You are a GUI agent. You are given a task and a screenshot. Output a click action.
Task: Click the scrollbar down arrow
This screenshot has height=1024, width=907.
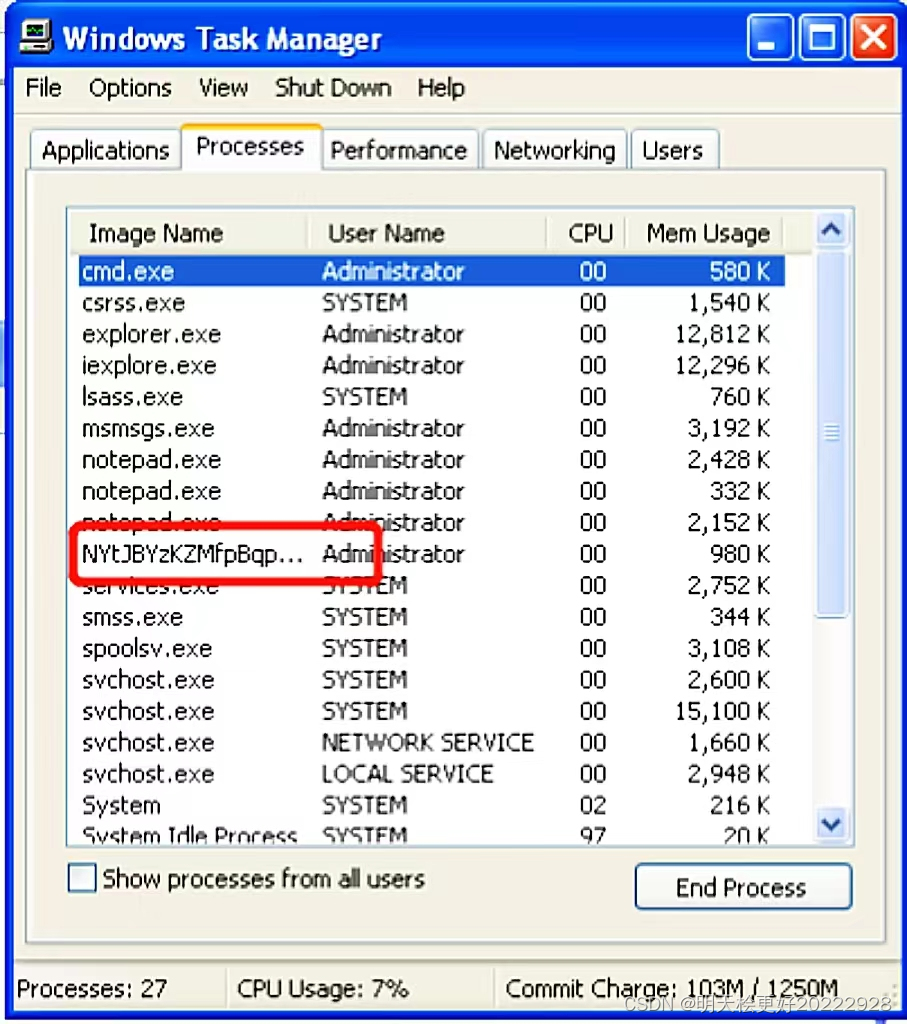[831, 824]
